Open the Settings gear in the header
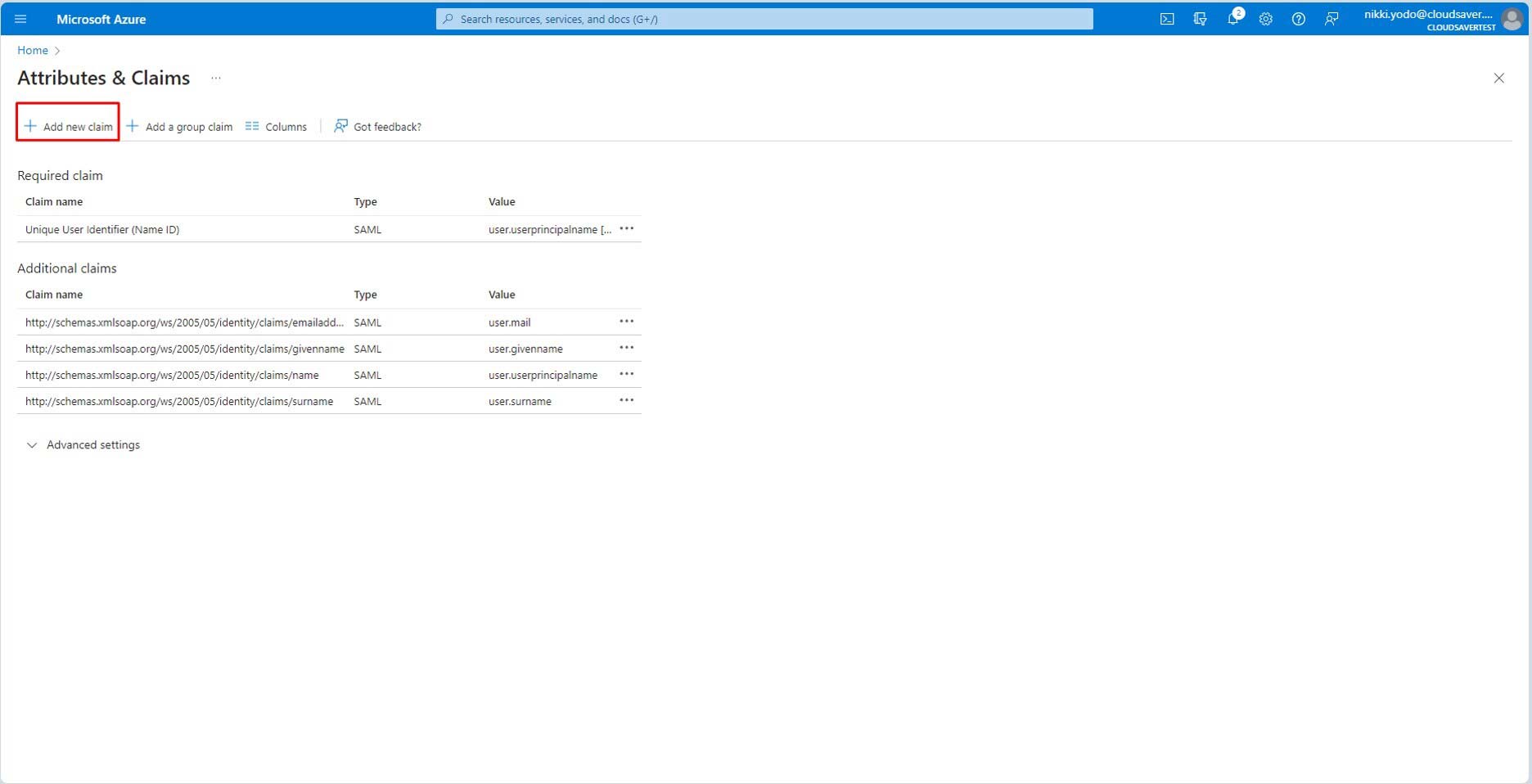The width and height of the screenshot is (1532, 784). point(1265,19)
